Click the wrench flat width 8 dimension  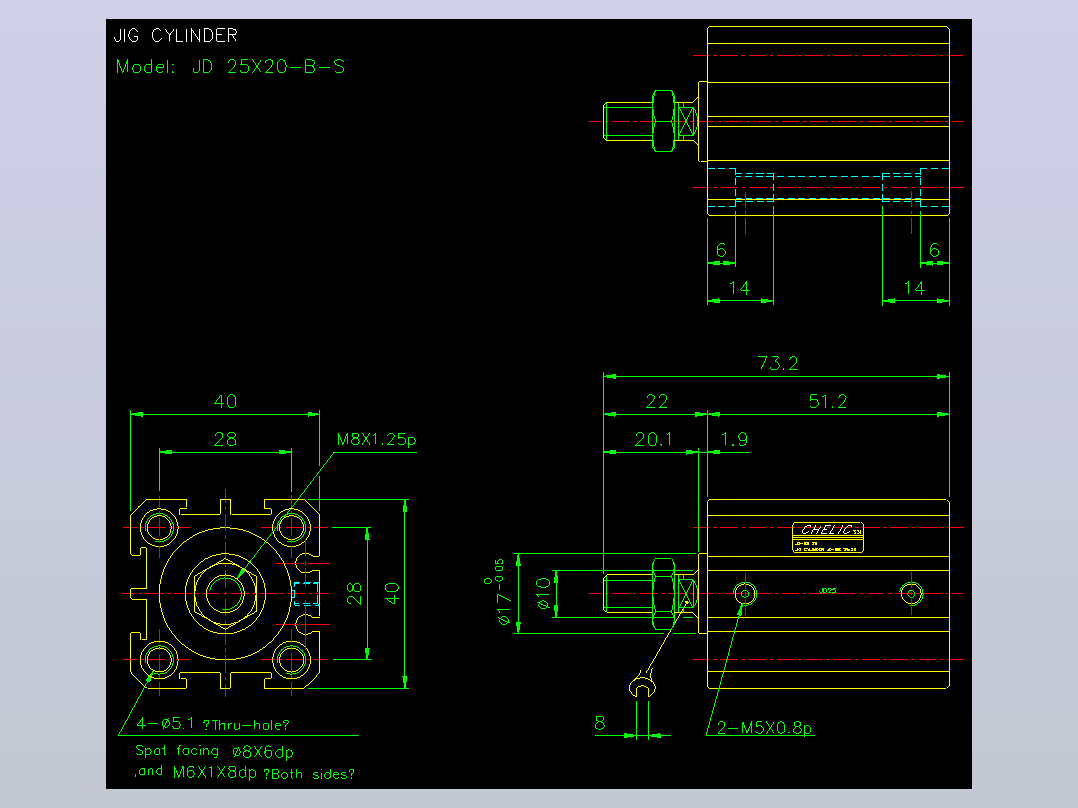(600, 723)
